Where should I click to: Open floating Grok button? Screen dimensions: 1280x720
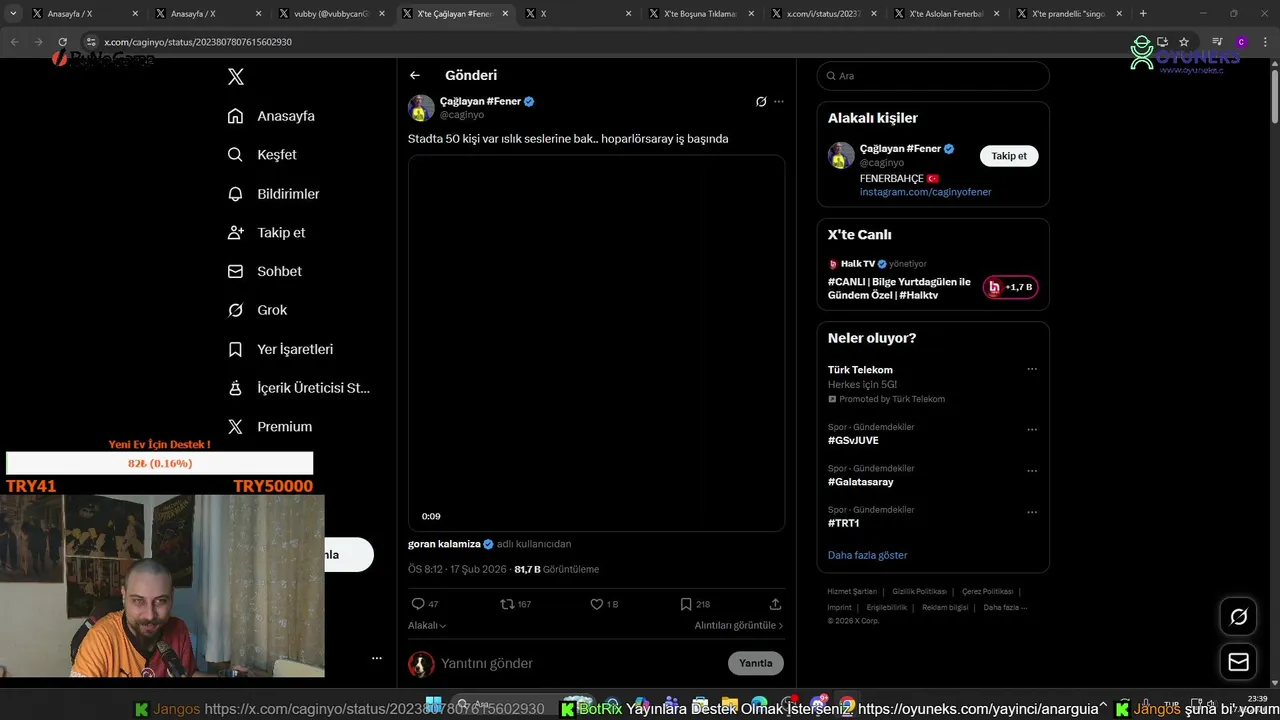pos(1238,617)
